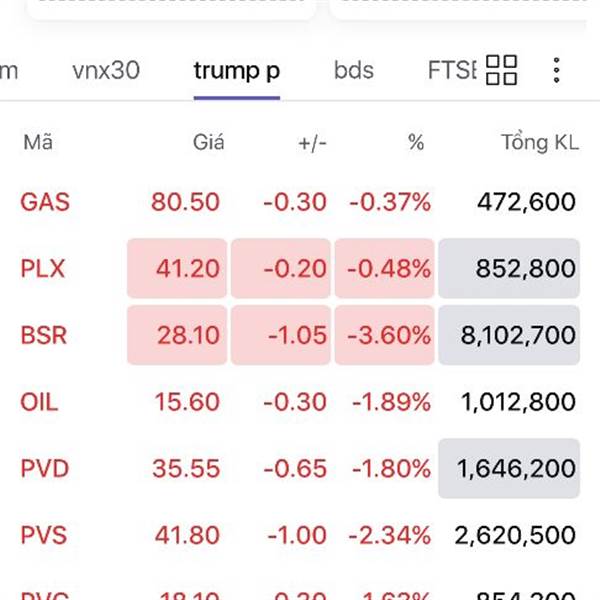
Task: Open the OIL stock ticker
Action: click(39, 402)
